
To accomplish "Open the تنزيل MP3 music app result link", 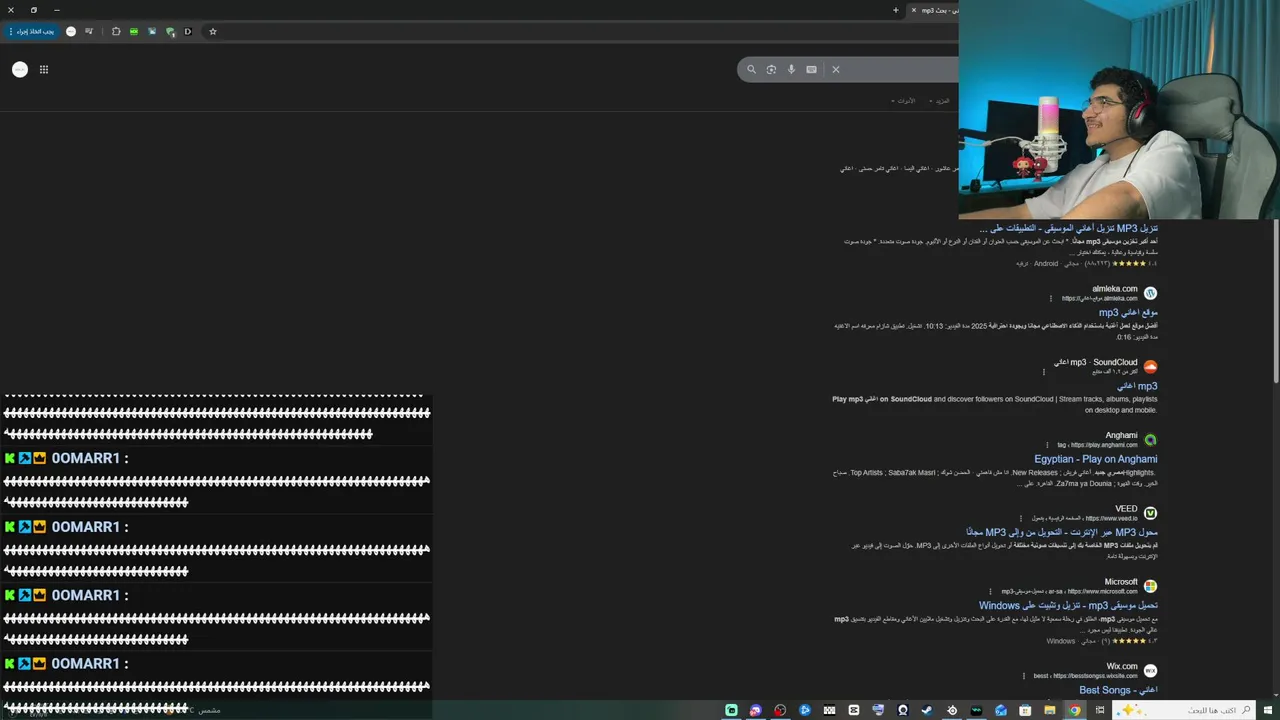I will coord(1068,228).
